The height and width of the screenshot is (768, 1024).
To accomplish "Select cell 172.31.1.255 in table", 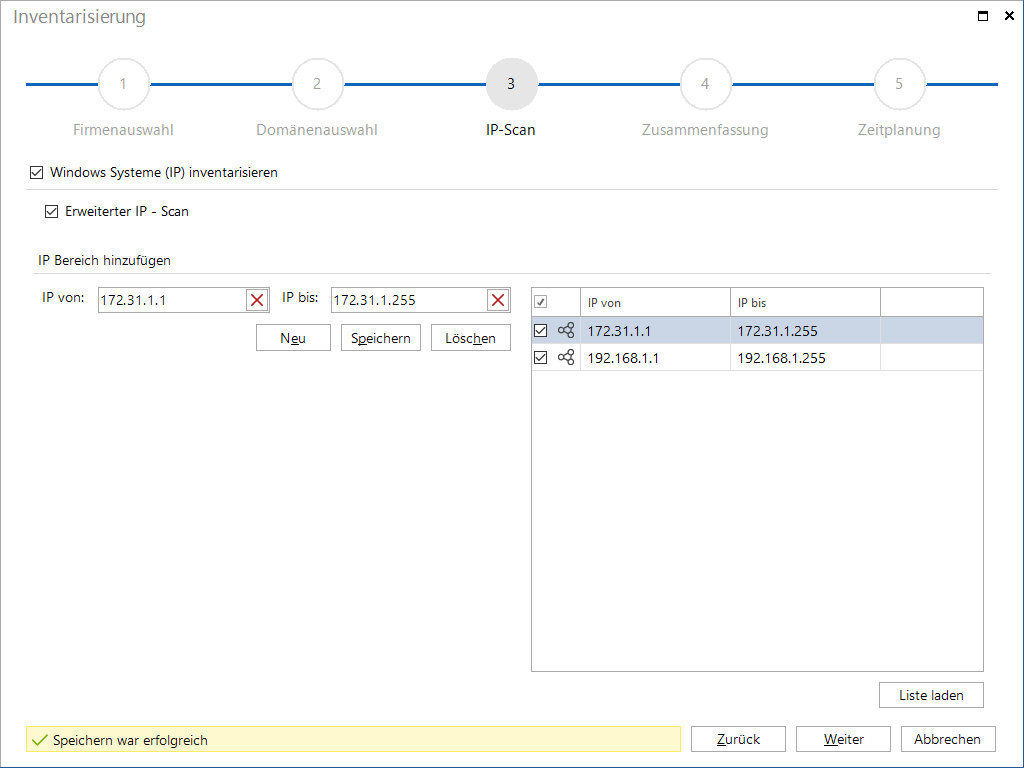I will [805, 330].
